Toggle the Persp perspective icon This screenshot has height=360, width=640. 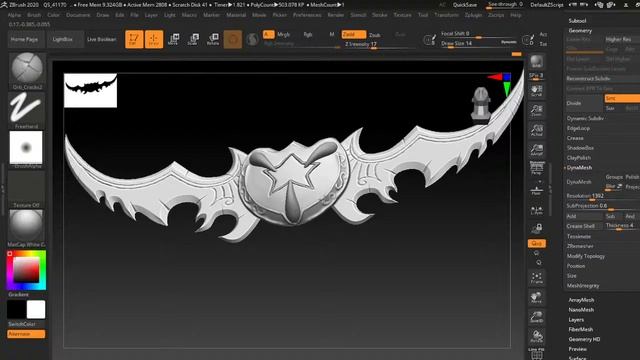click(536, 169)
